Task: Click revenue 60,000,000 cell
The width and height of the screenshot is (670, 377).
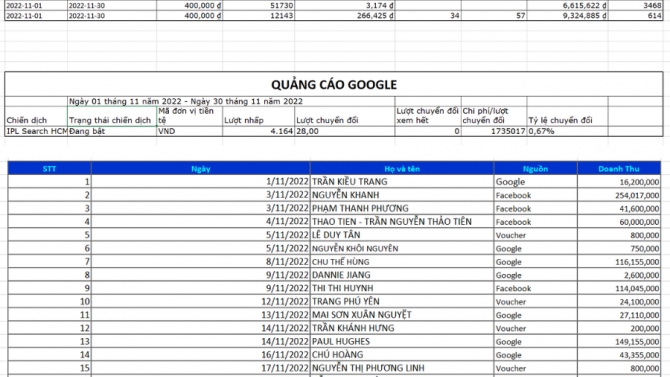Action: (x=619, y=221)
